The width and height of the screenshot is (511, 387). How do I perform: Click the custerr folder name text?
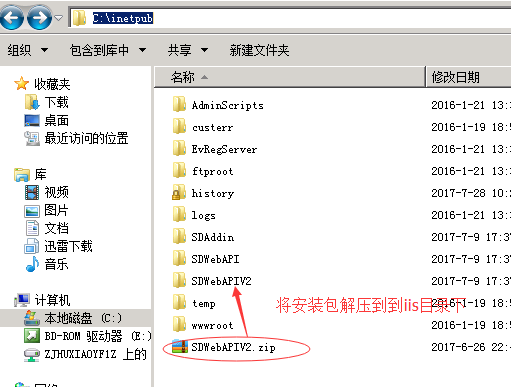pyautogui.click(x=212, y=127)
